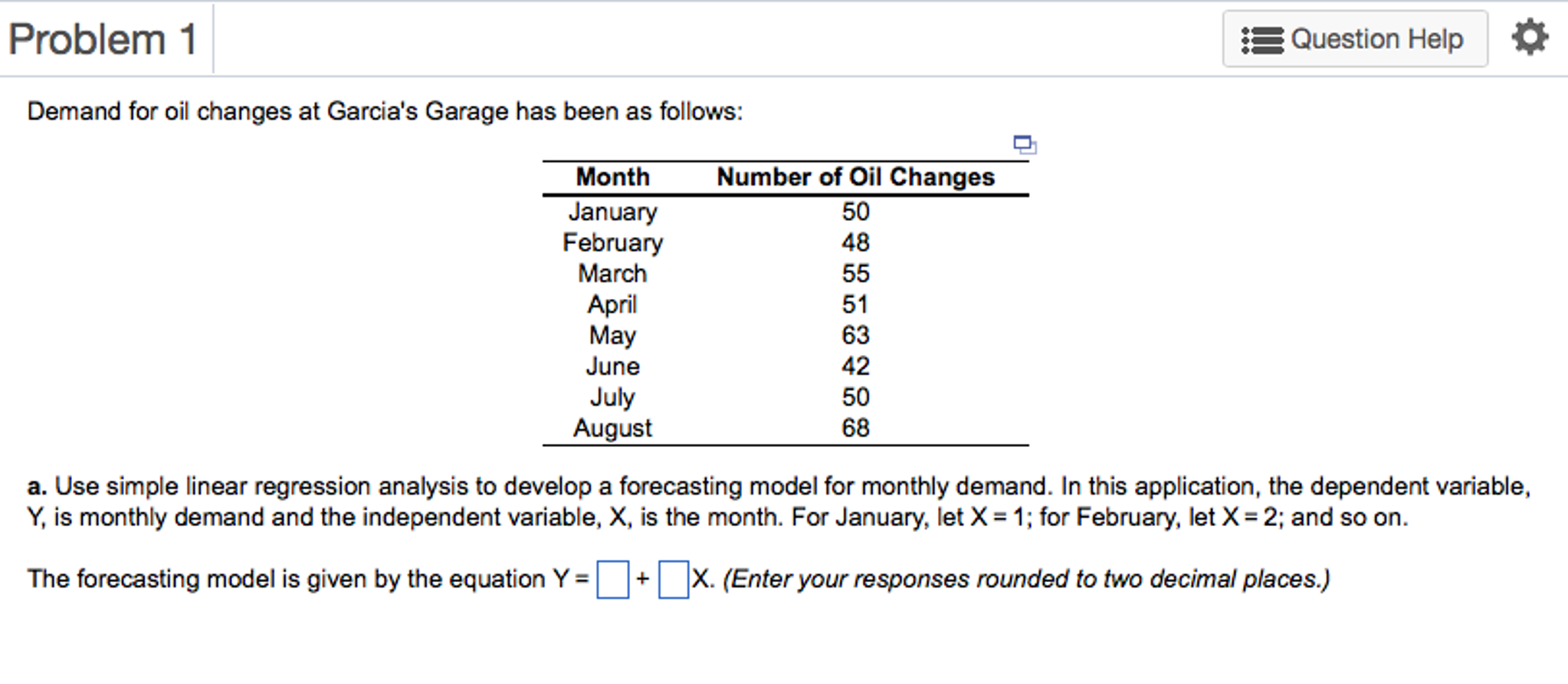Viewport: 1568px width, 684px height.
Task: Select the May row label
Action: coord(612,336)
